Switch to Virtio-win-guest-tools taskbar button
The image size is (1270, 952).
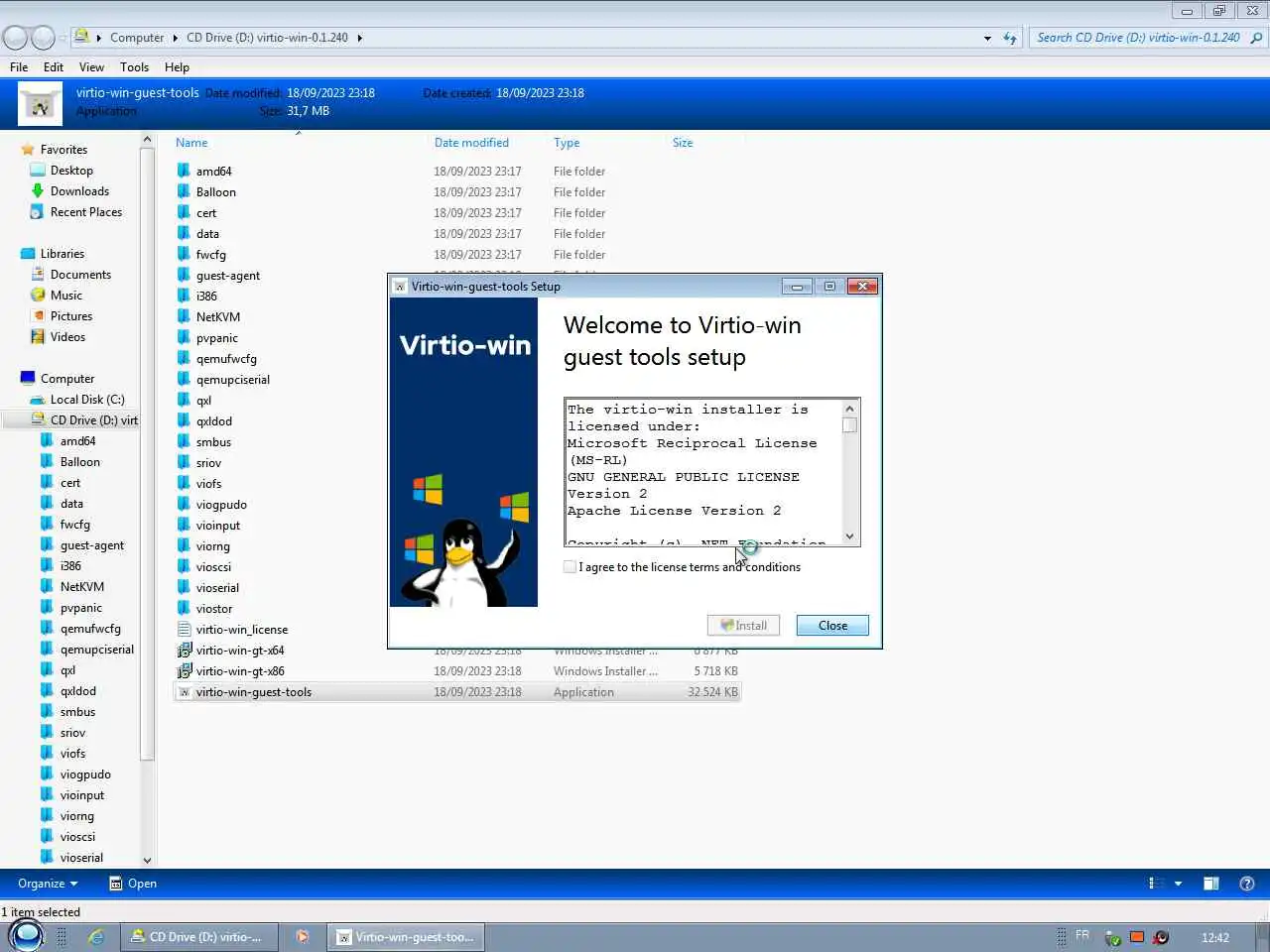[407, 937]
